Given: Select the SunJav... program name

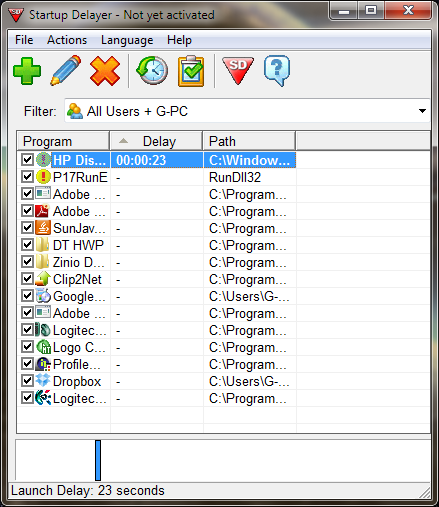Looking at the screenshot, I should [x=79, y=228].
